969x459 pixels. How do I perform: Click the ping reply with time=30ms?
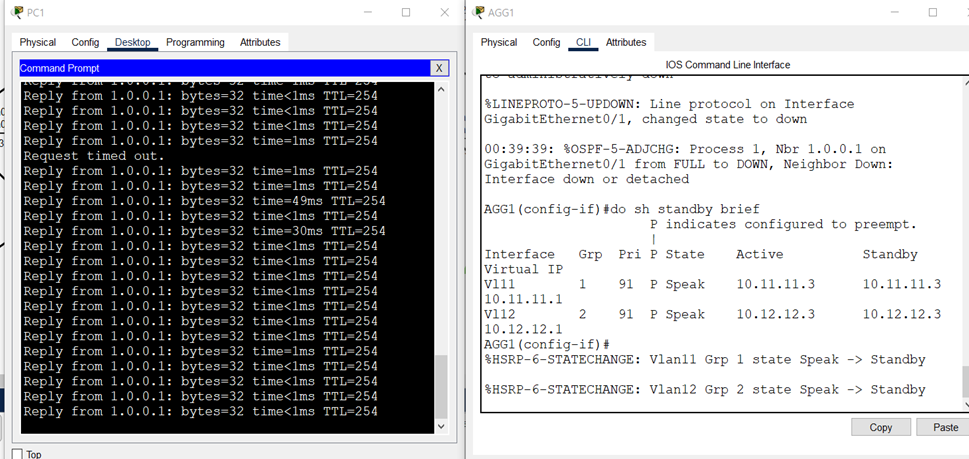[204, 231]
